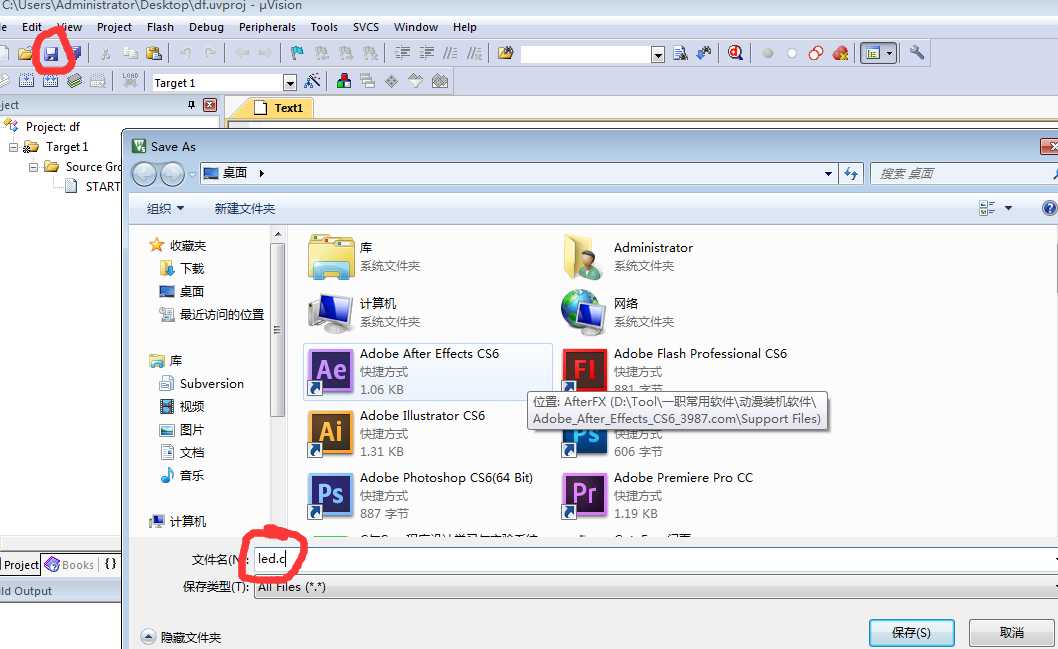Click the 搜索 桌面 search box

[x=964, y=173]
